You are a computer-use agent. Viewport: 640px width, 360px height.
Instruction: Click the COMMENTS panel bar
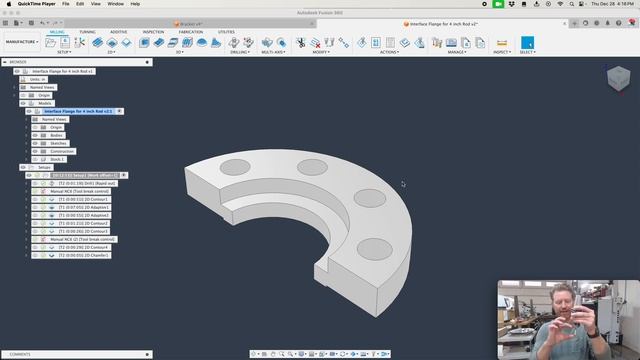[x=77, y=354]
